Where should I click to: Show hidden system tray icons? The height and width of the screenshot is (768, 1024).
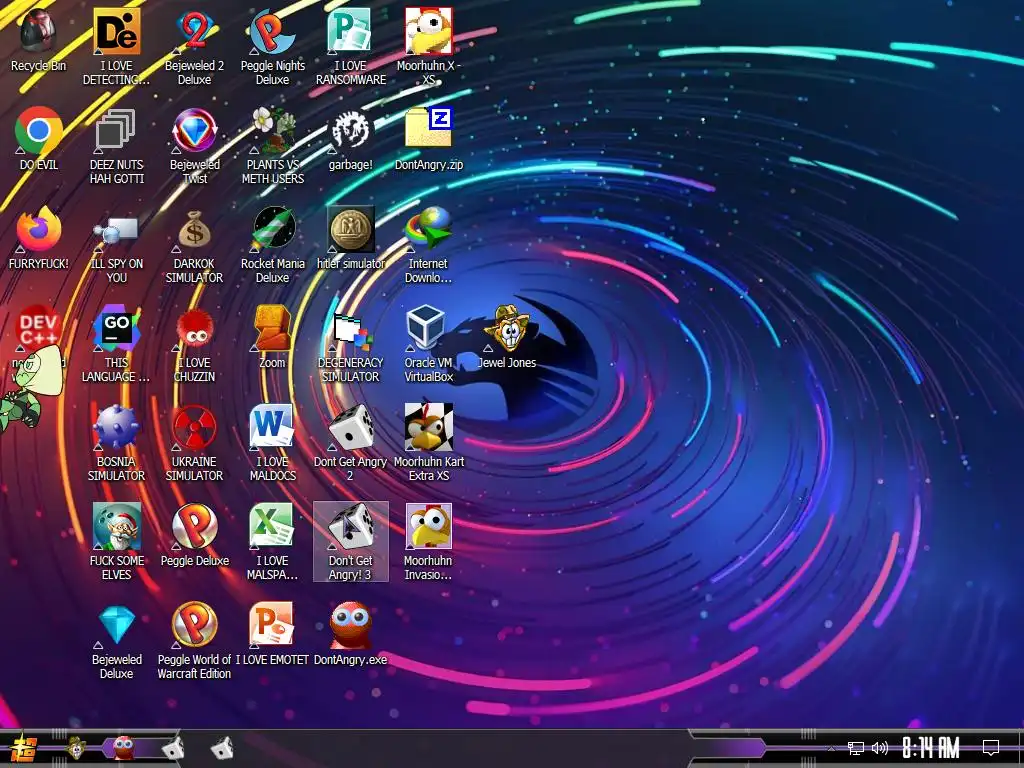click(831, 748)
